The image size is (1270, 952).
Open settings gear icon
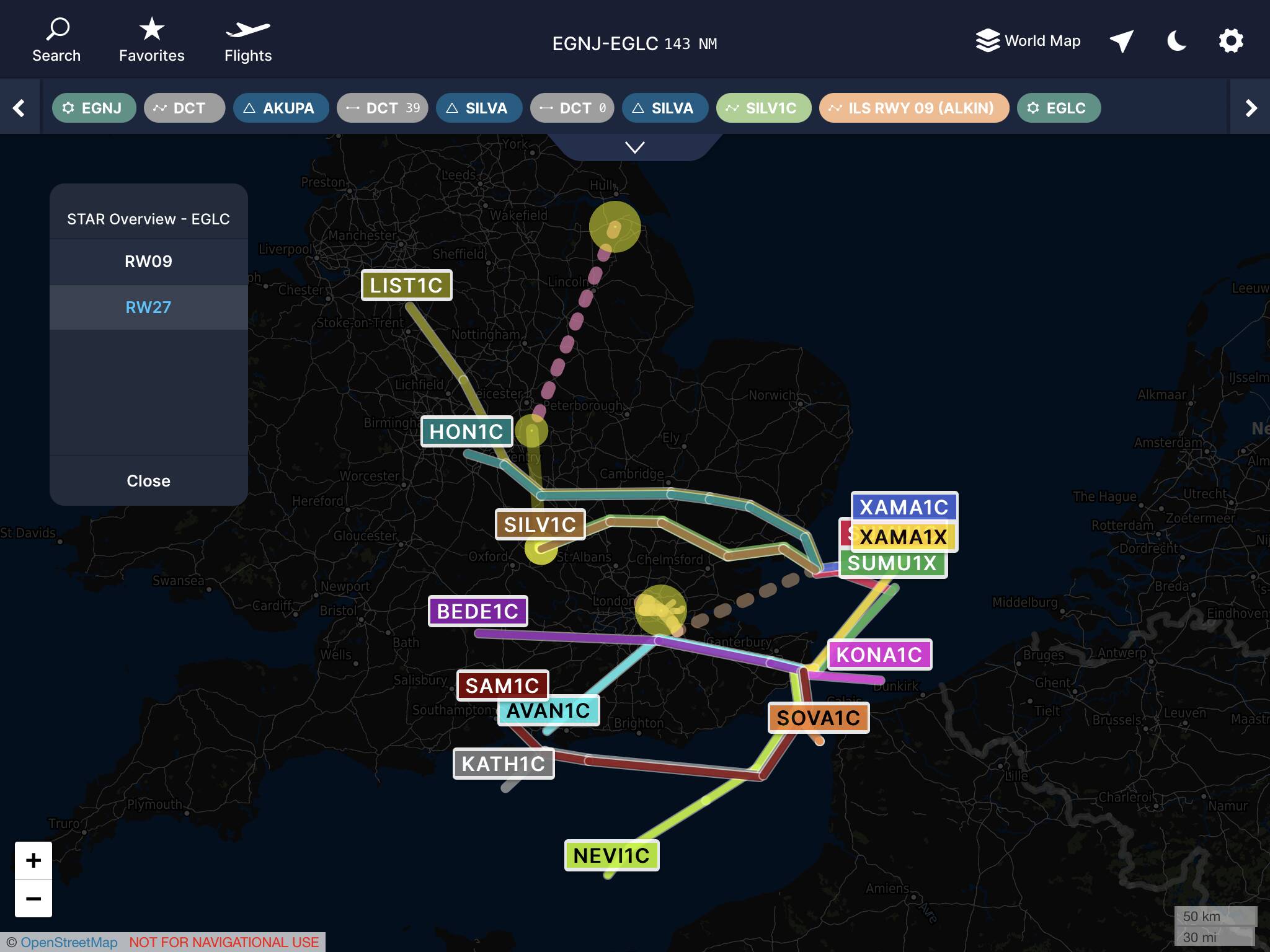point(1231,41)
